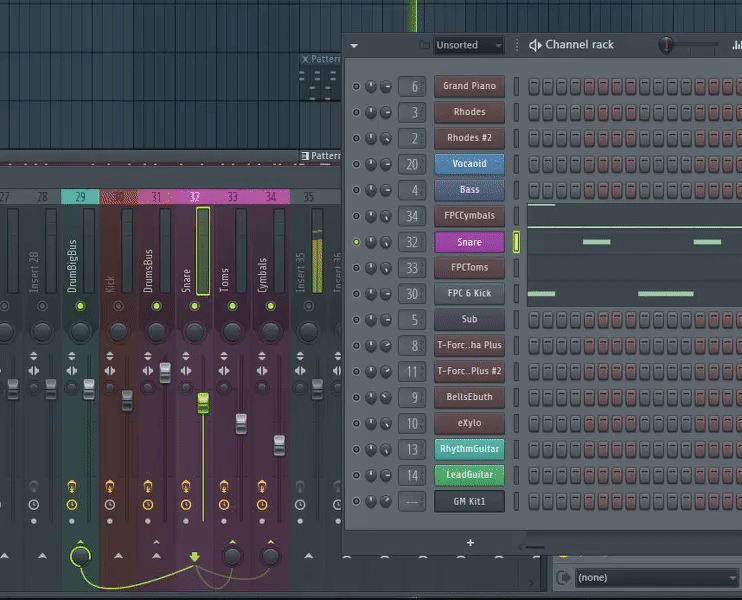The height and width of the screenshot is (600, 742).
Task: Select mixer track 32 Snare header
Action: coord(194,197)
